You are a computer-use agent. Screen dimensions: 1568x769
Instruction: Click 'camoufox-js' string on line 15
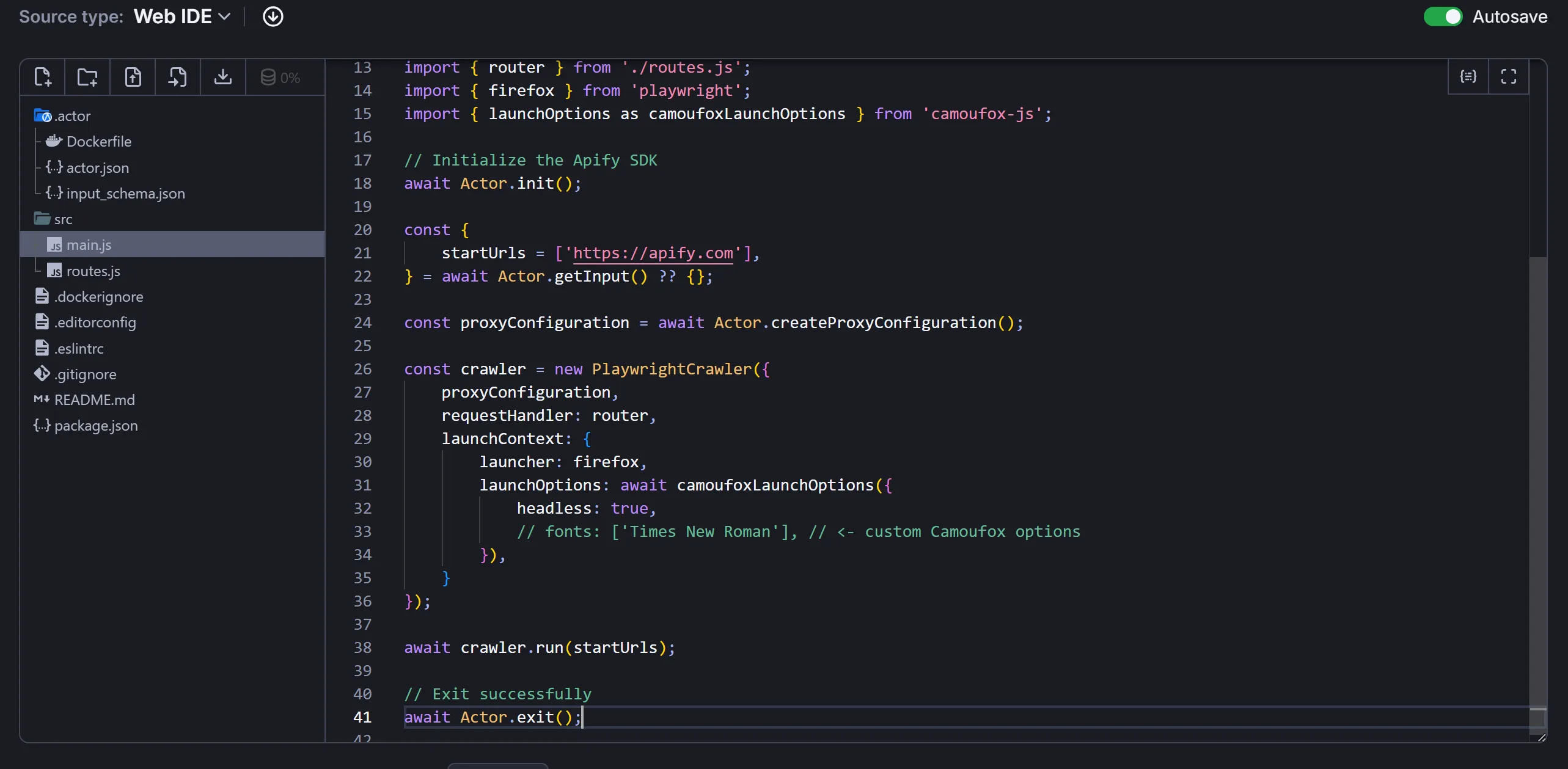click(983, 114)
